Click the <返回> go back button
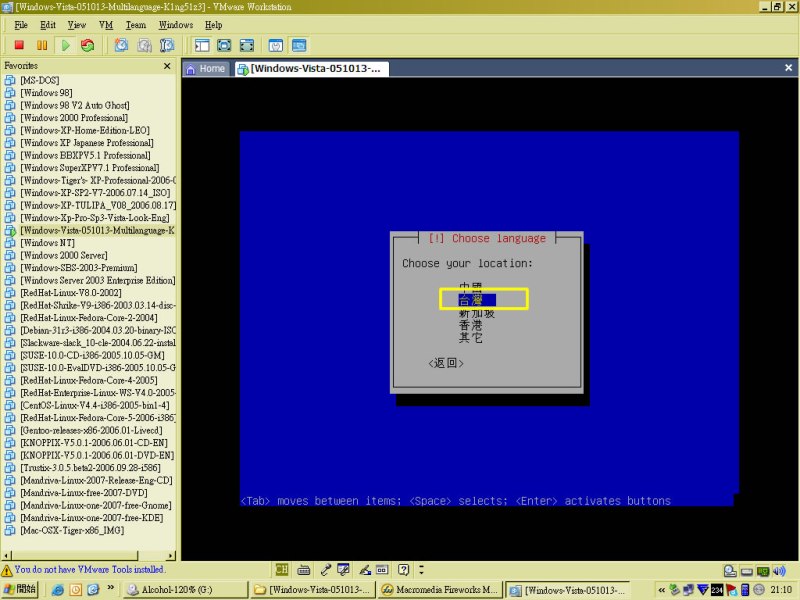This screenshot has height=600, width=800. point(446,363)
